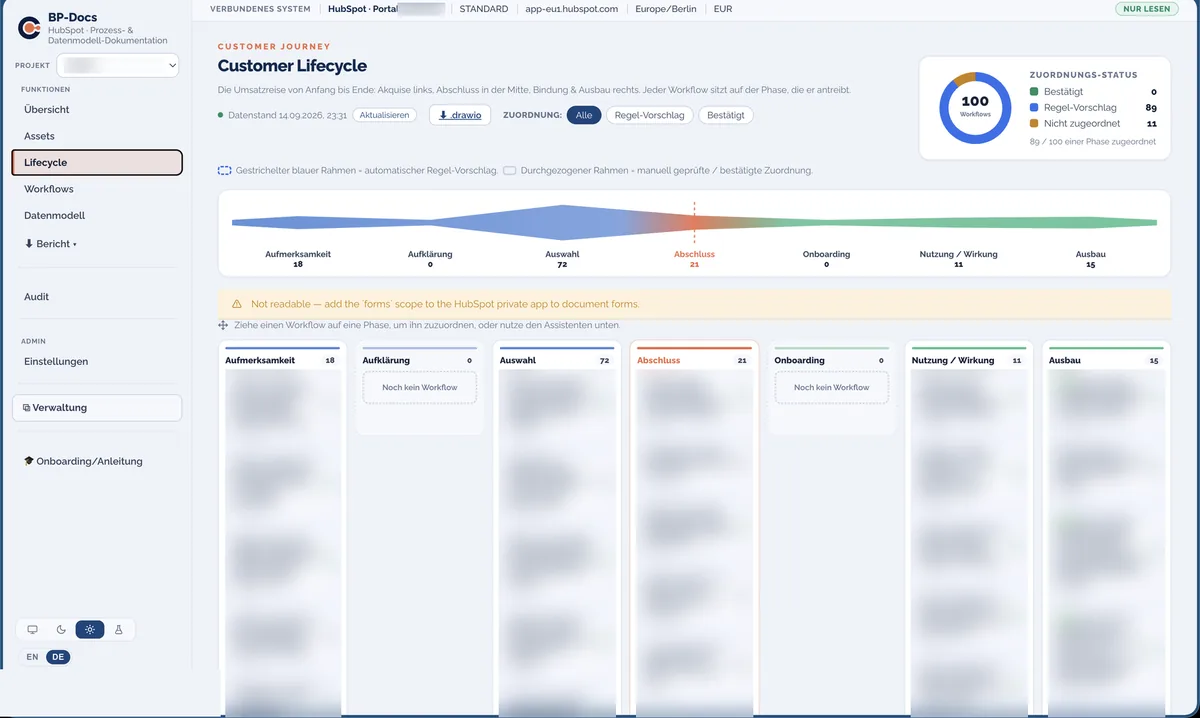
Task: Click the Customer Lifecycle heading
Action: point(292,66)
